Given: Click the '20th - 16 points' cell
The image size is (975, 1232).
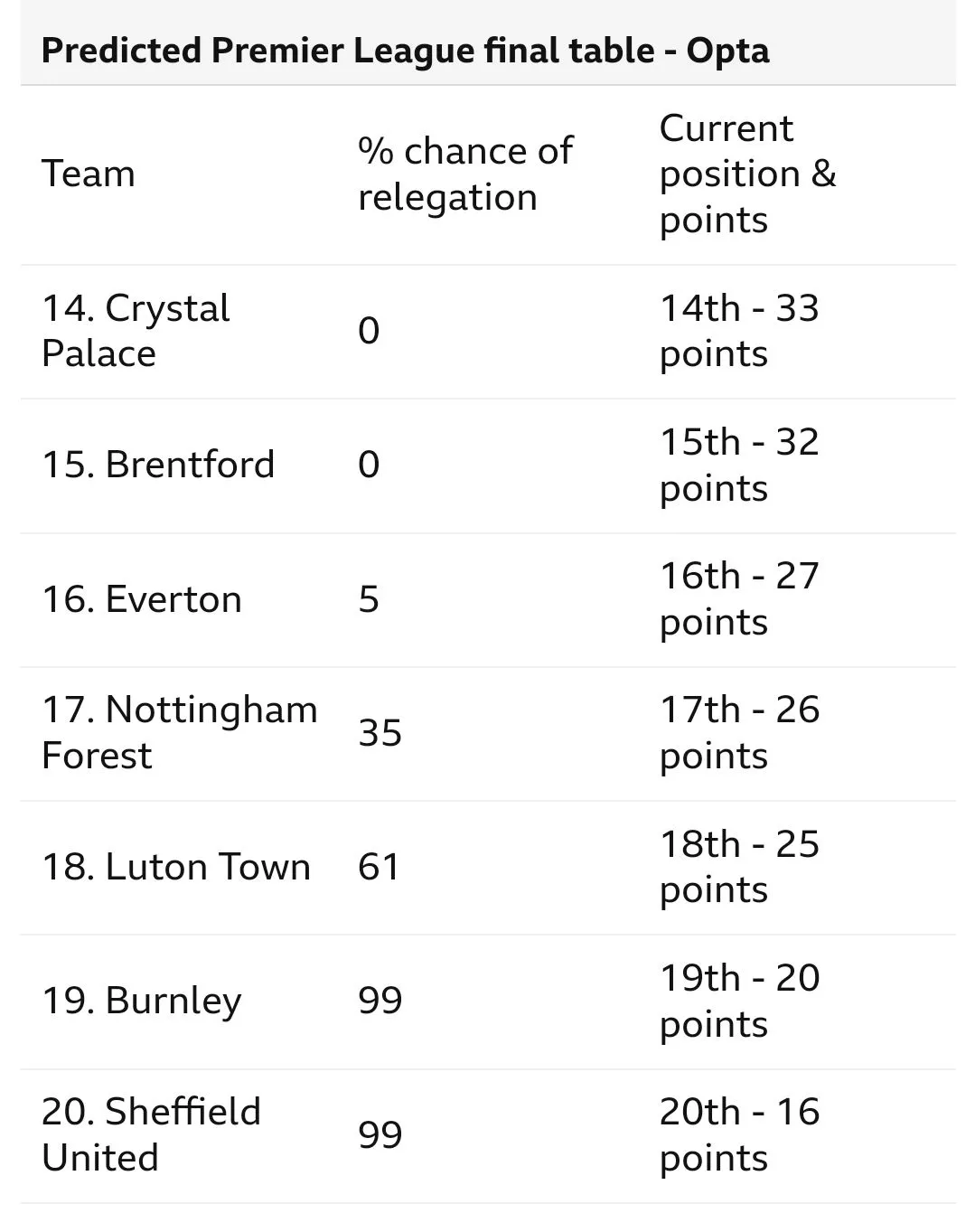Looking at the screenshot, I should (739, 1134).
